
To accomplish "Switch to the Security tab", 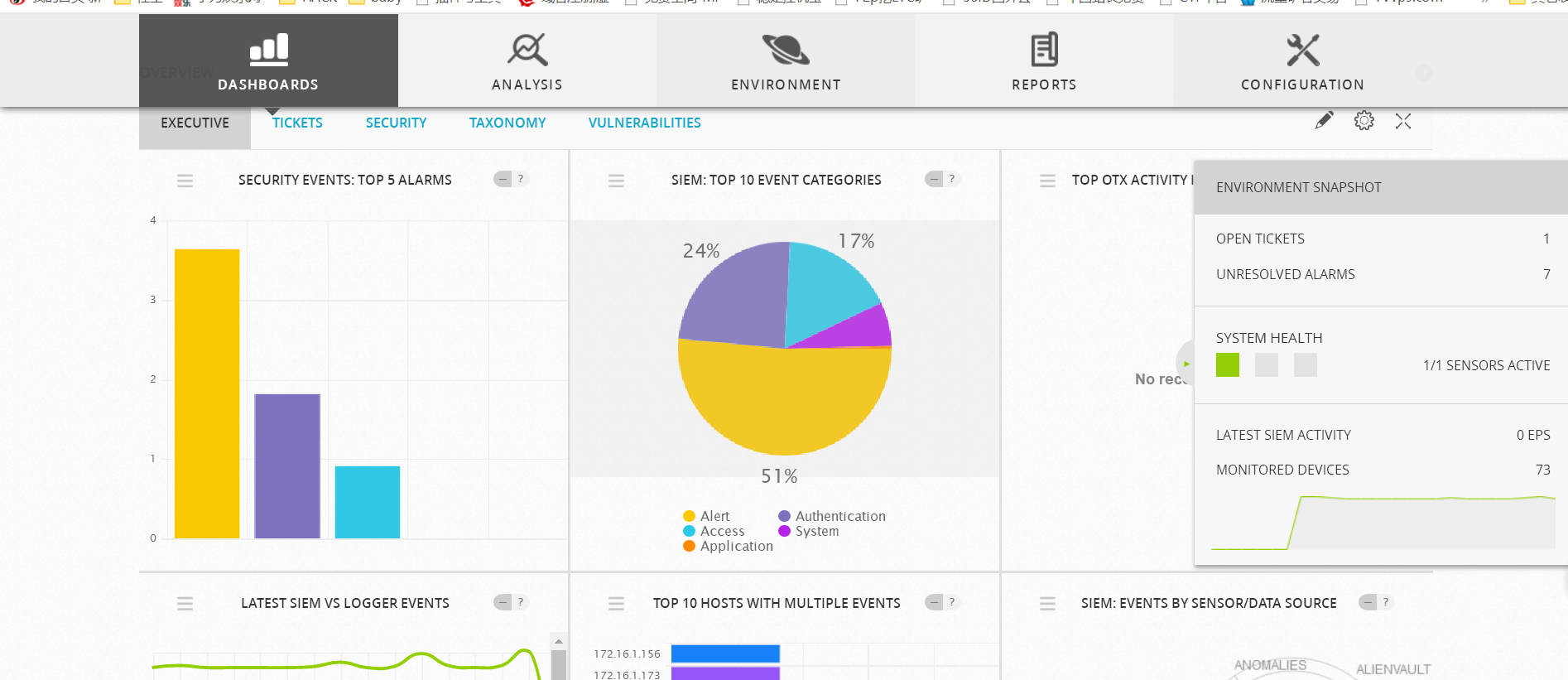I will 396,123.
